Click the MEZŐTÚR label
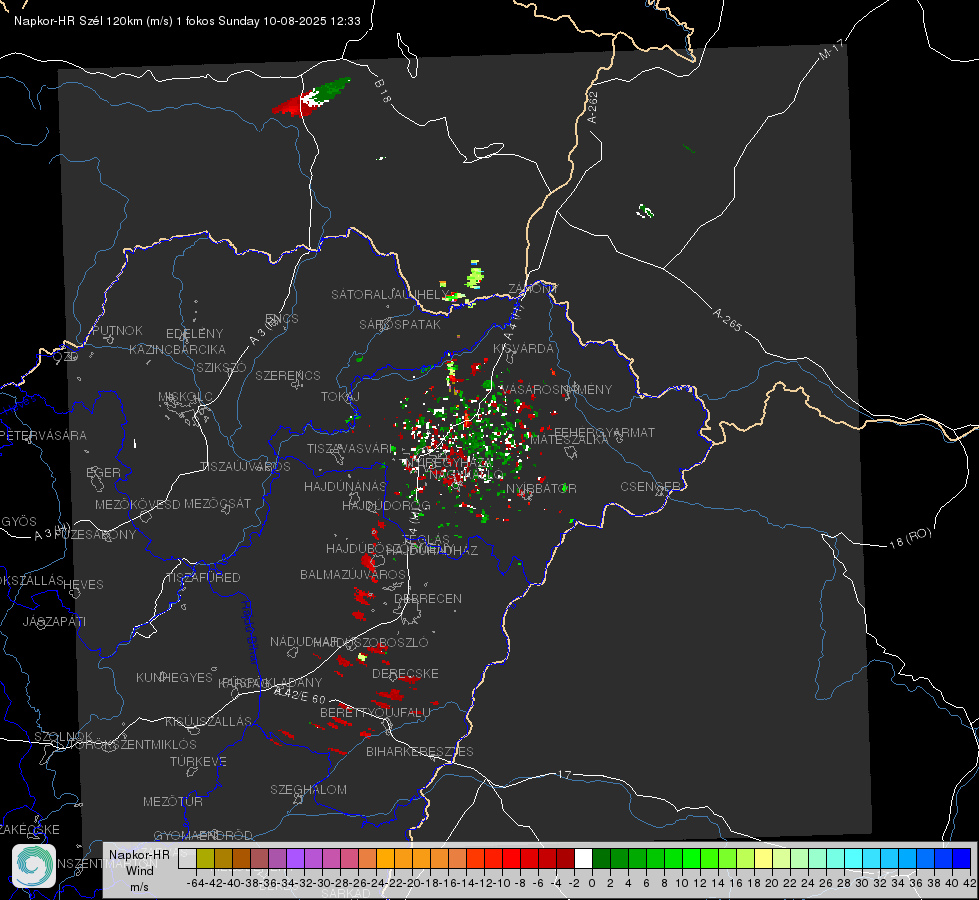The width and height of the screenshot is (979, 900). (x=173, y=801)
